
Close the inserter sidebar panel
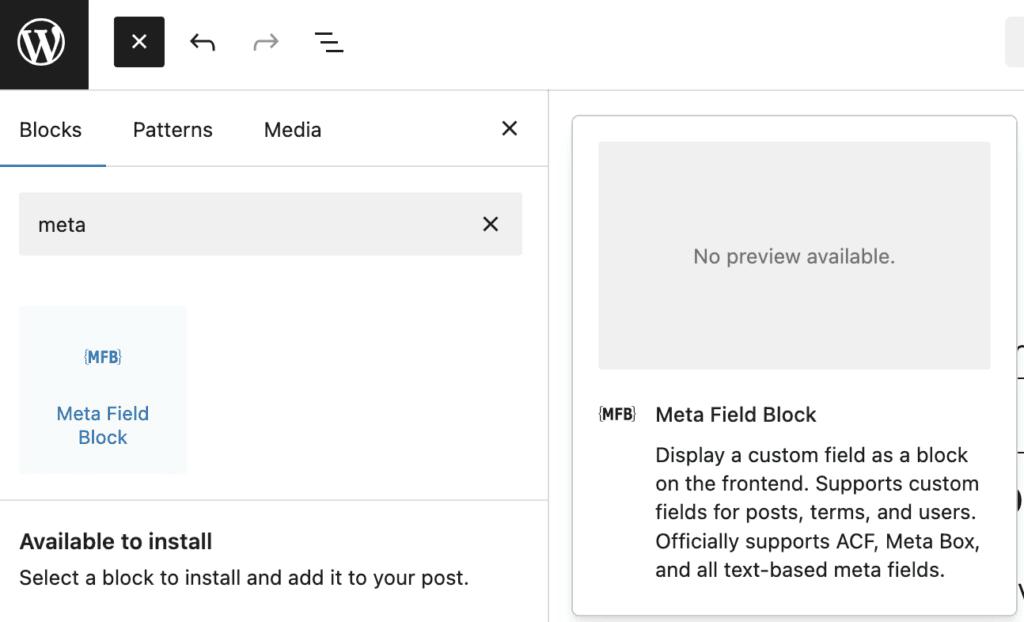509,128
